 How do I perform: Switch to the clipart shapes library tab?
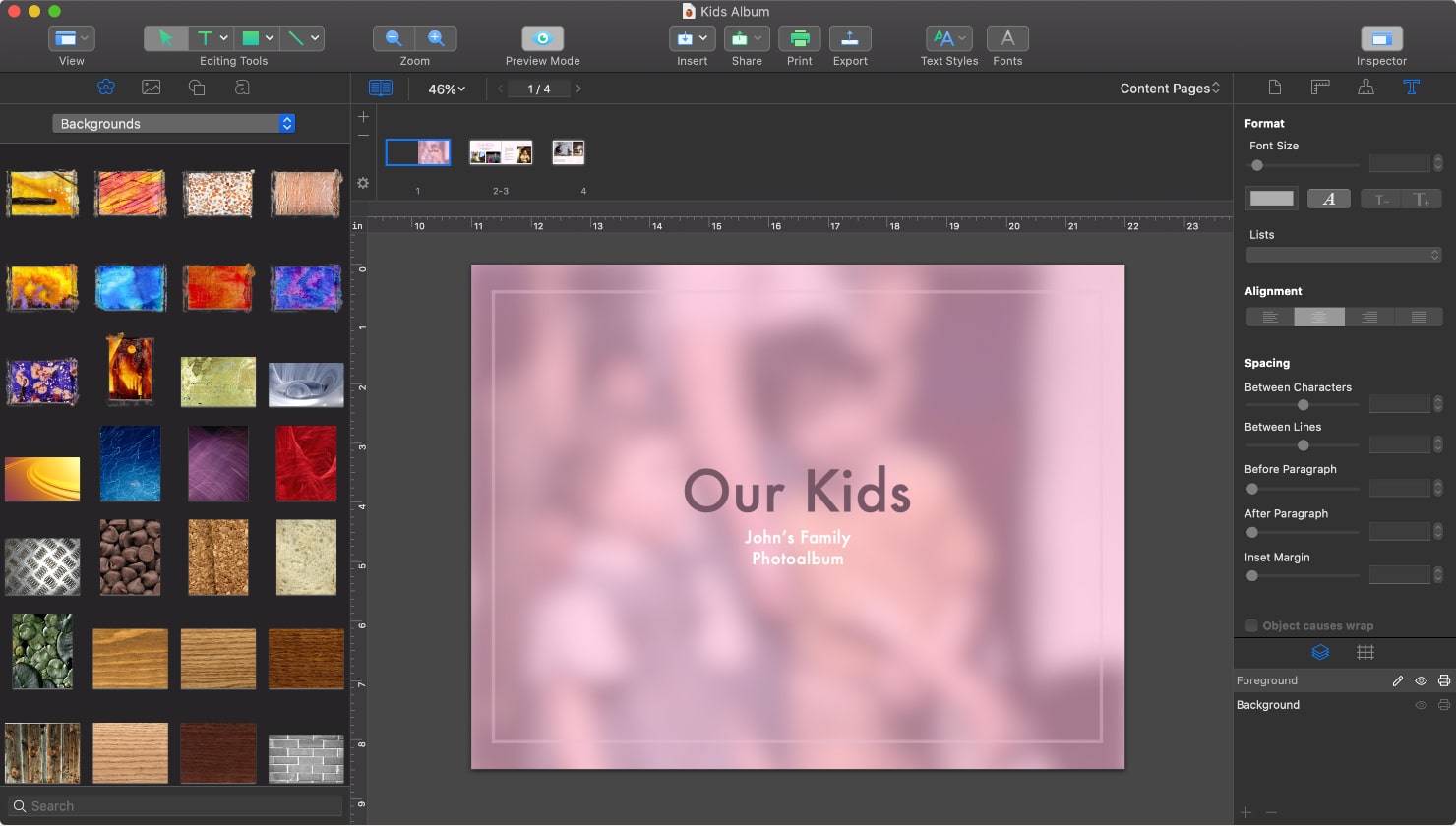[196, 88]
